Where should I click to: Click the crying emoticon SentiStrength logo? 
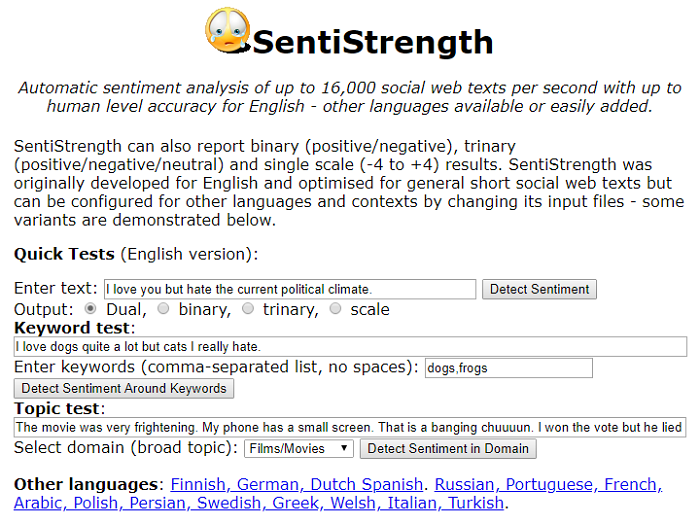[x=227, y=30]
